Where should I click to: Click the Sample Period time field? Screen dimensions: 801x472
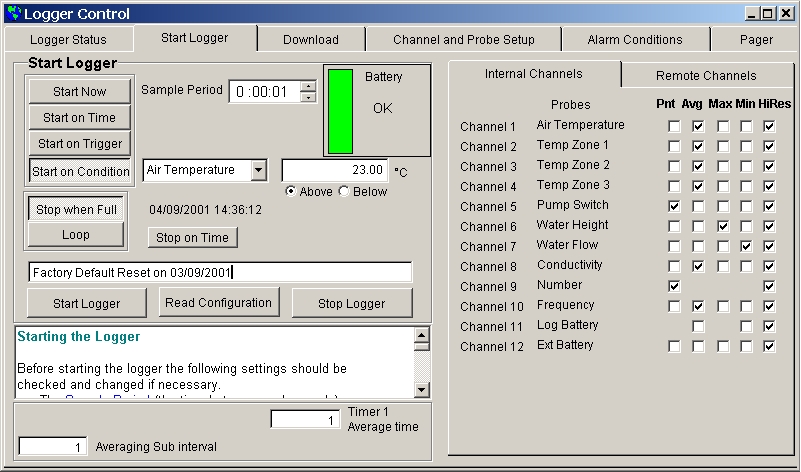coord(264,92)
